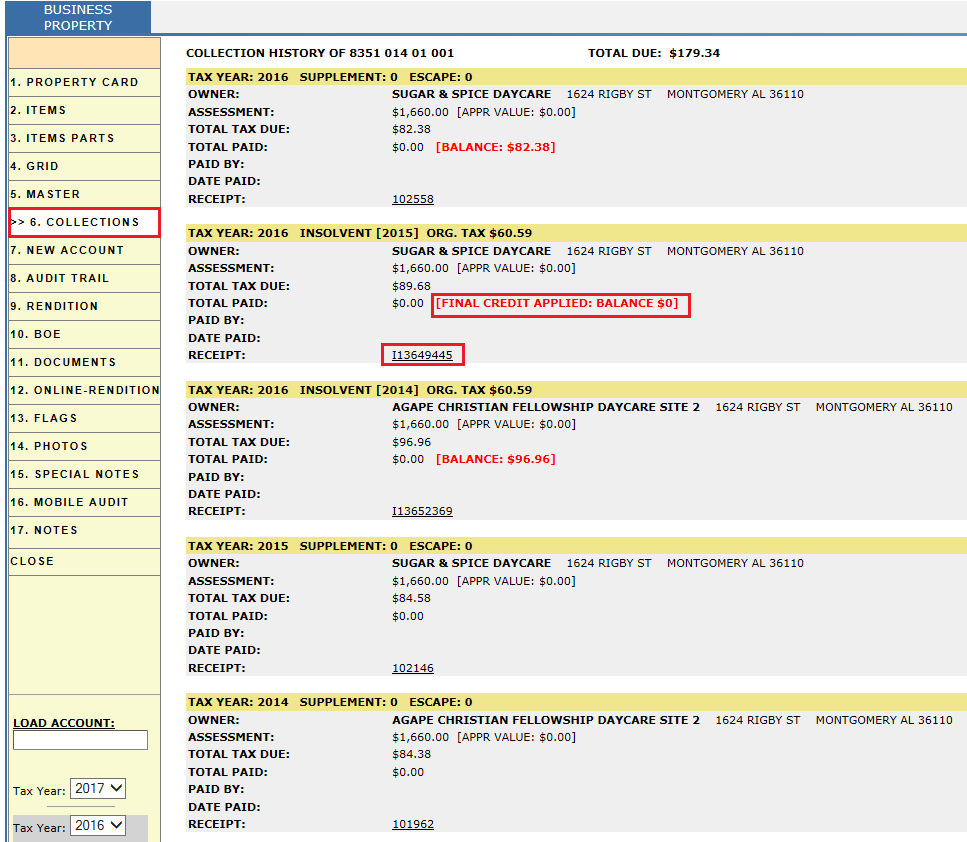Screen dimensions: 967x842
Task: View the Audit Trail
Action: point(84,278)
